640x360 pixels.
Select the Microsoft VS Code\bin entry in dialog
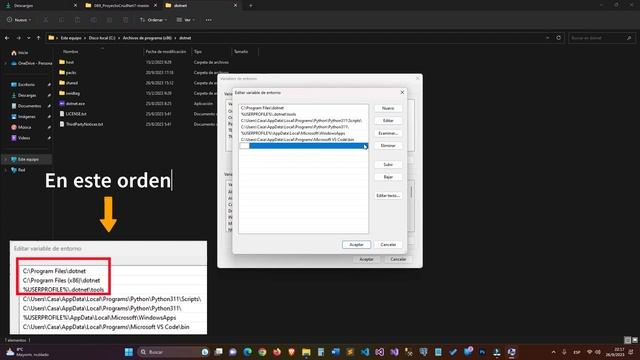click(x=303, y=140)
